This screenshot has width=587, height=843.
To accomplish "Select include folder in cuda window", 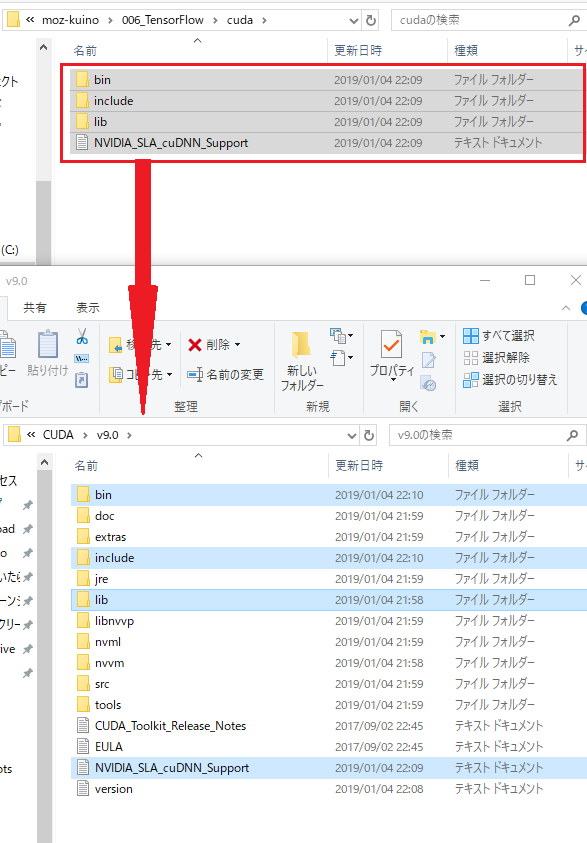I will (326, 101).
